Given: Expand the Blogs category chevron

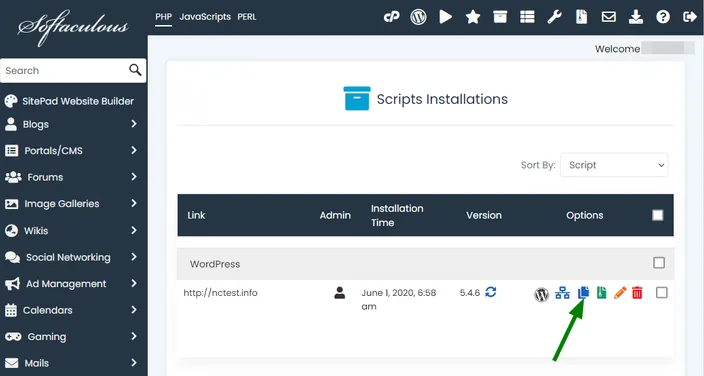Looking at the screenshot, I should pyautogui.click(x=134, y=124).
